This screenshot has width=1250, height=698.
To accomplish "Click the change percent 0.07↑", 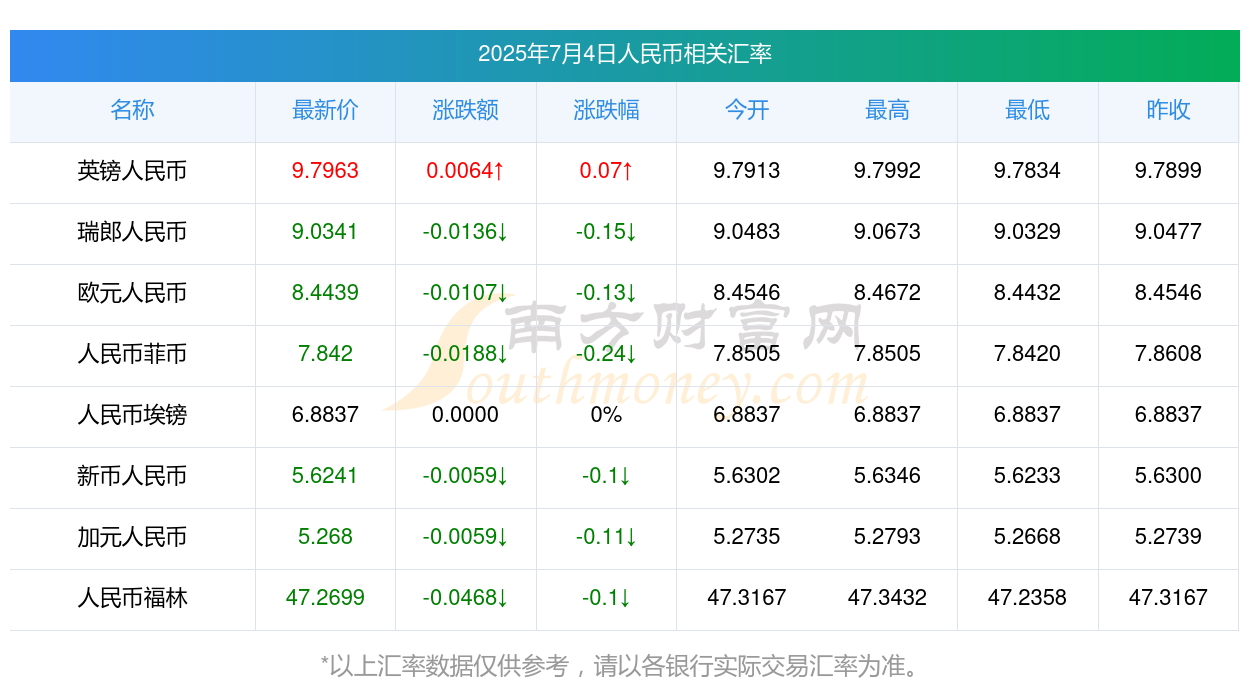I will pyautogui.click(x=606, y=171).
